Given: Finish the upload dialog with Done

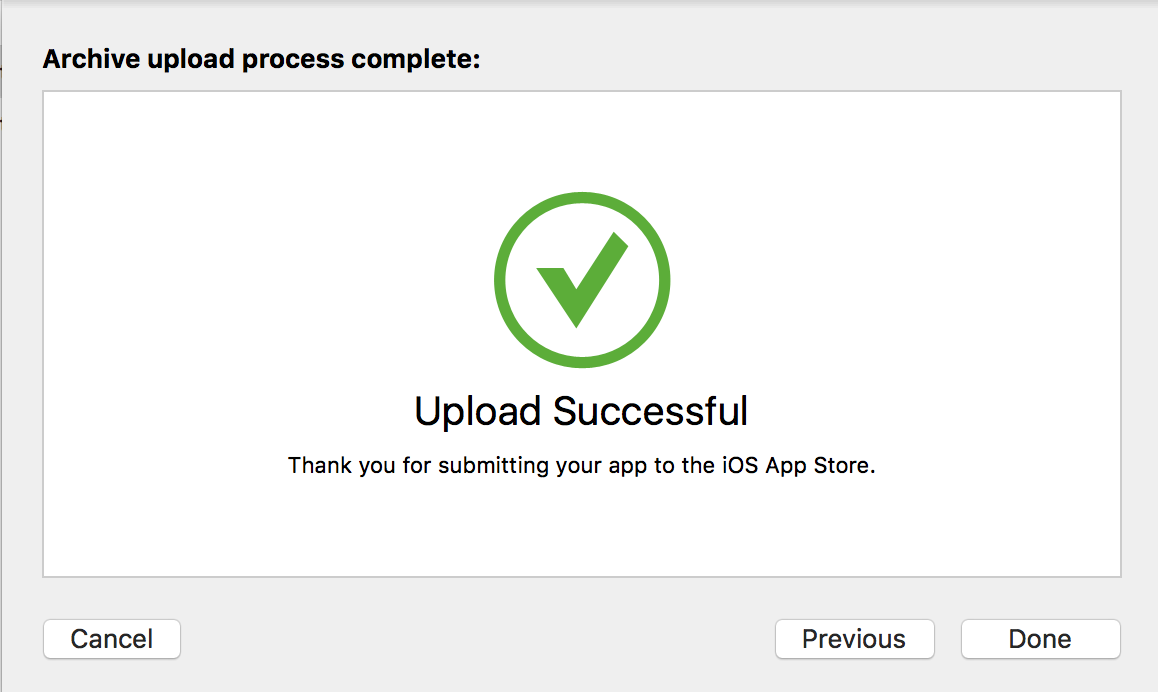Looking at the screenshot, I should pyautogui.click(x=1040, y=639).
